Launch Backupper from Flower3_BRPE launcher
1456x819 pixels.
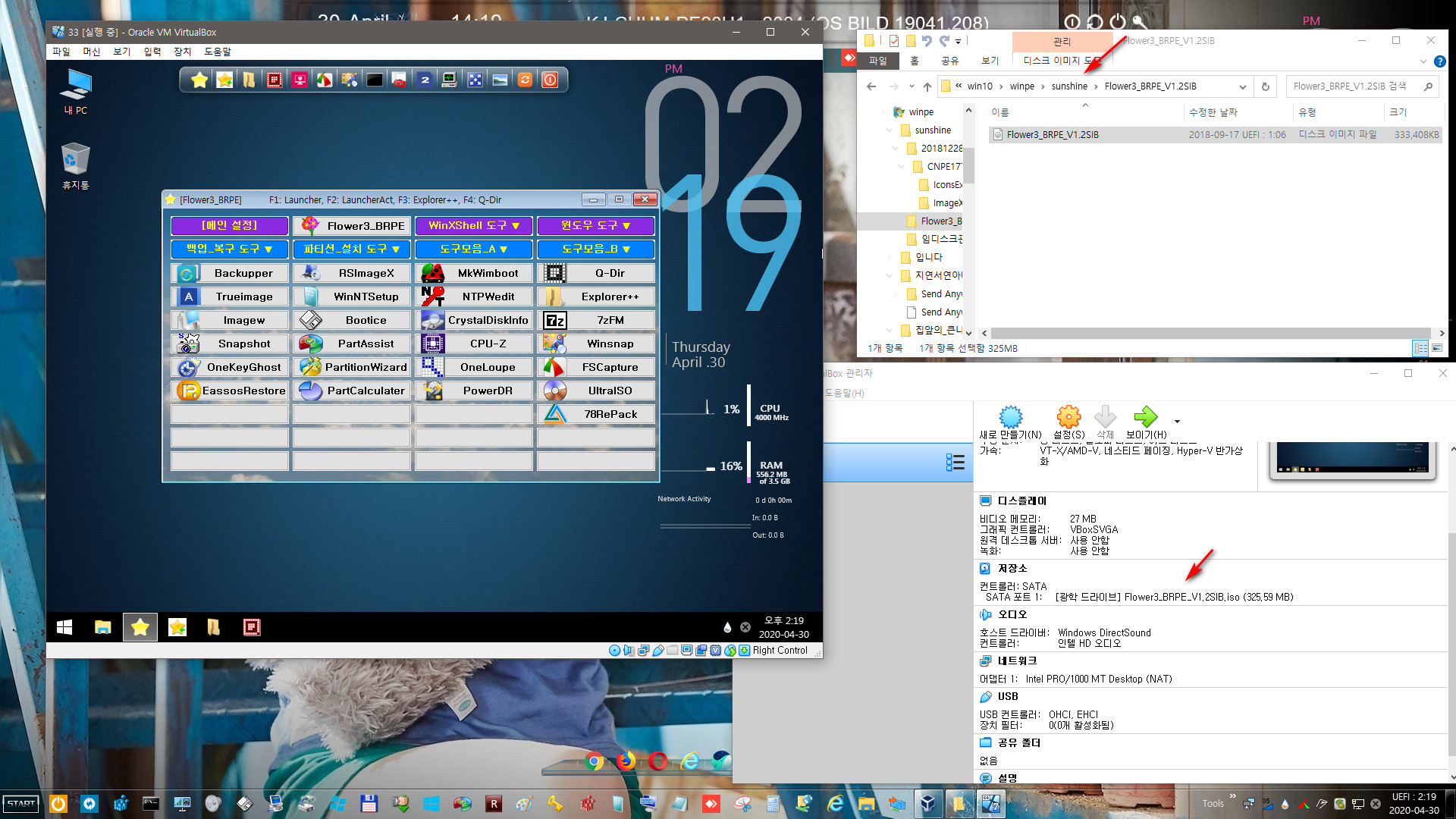click(x=230, y=273)
